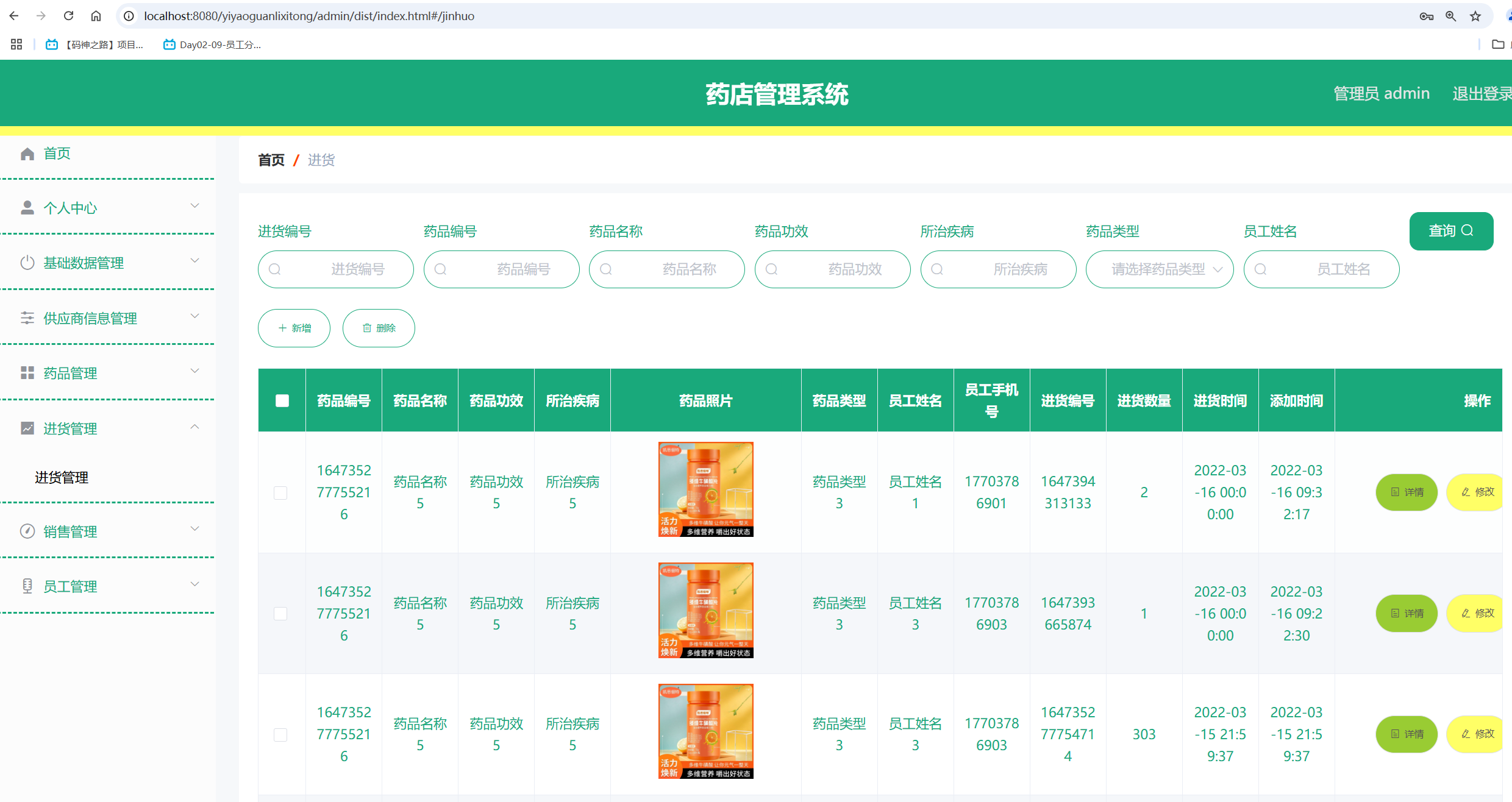Click the 员工管理 sidebar icon
Viewport: 1512px width, 802px height.
point(27,586)
